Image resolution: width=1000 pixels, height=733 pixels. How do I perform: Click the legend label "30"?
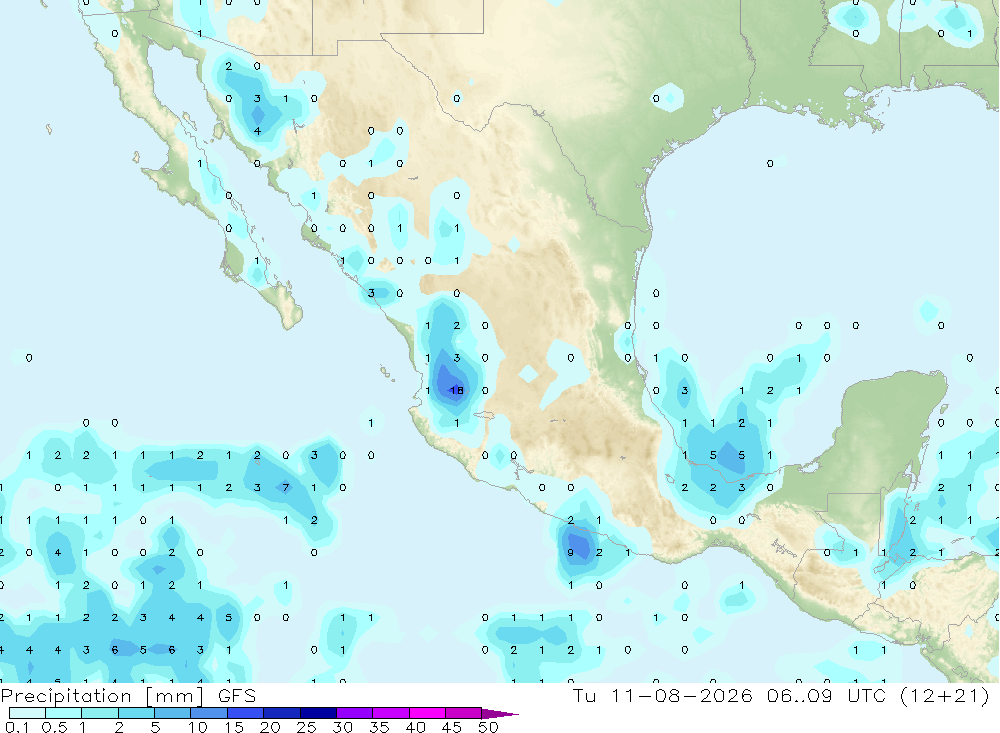[x=342, y=727]
